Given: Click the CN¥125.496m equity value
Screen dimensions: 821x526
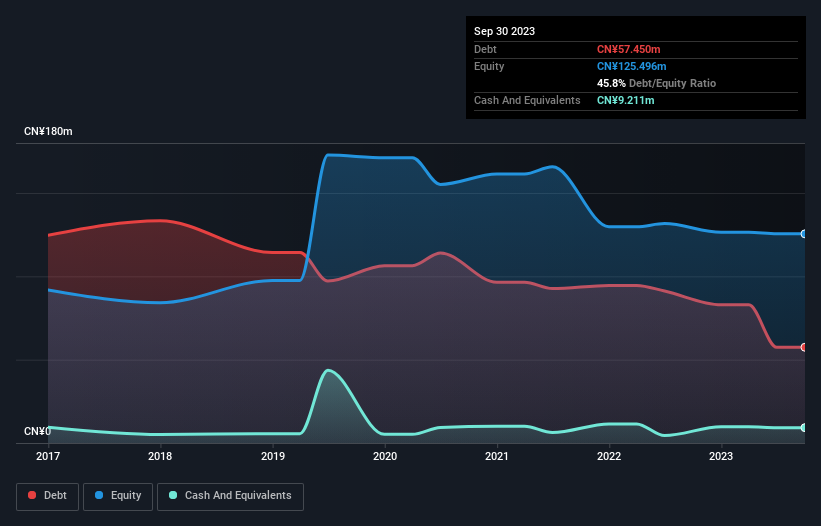Looking at the screenshot, I should coord(631,66).
